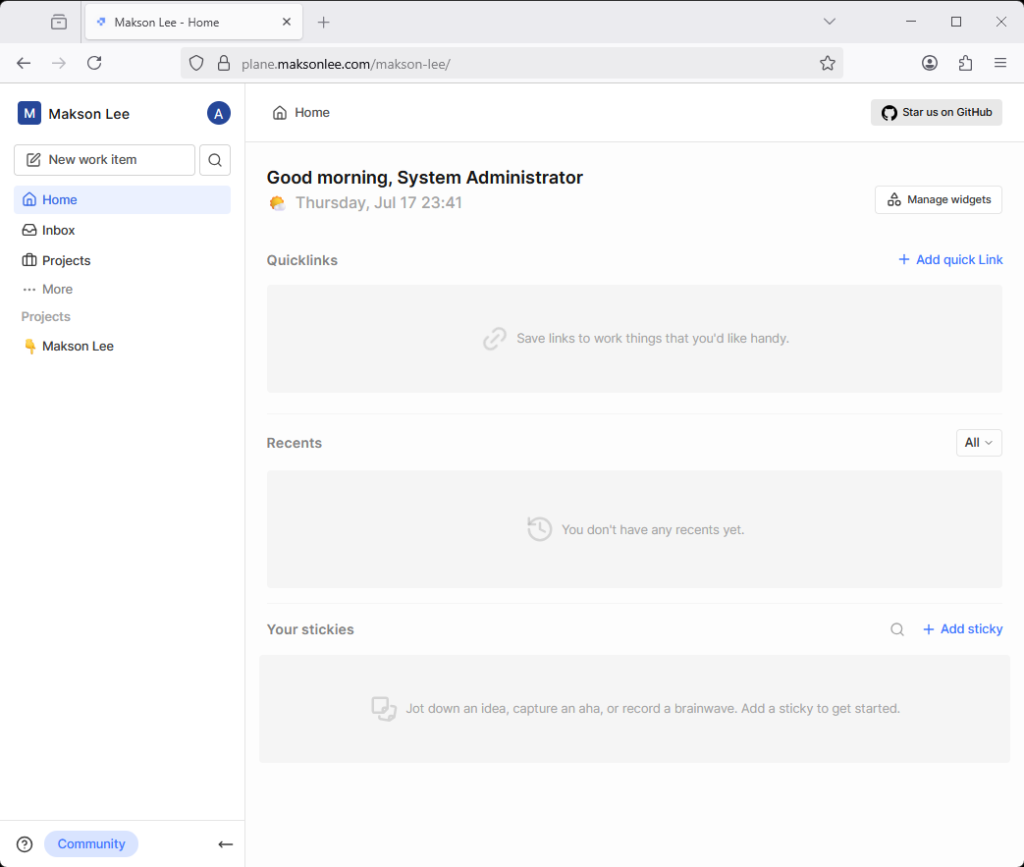Create a New work item

104,160
